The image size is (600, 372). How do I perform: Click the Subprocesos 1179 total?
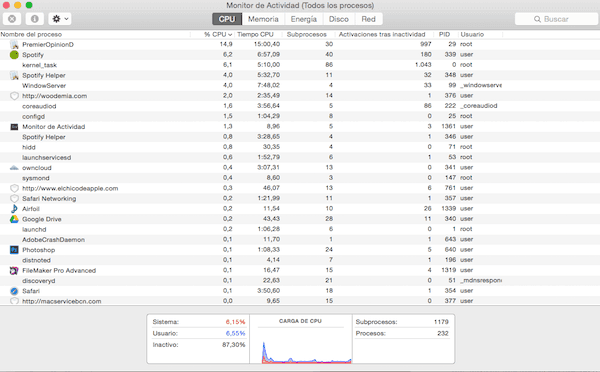pos(441,322)
